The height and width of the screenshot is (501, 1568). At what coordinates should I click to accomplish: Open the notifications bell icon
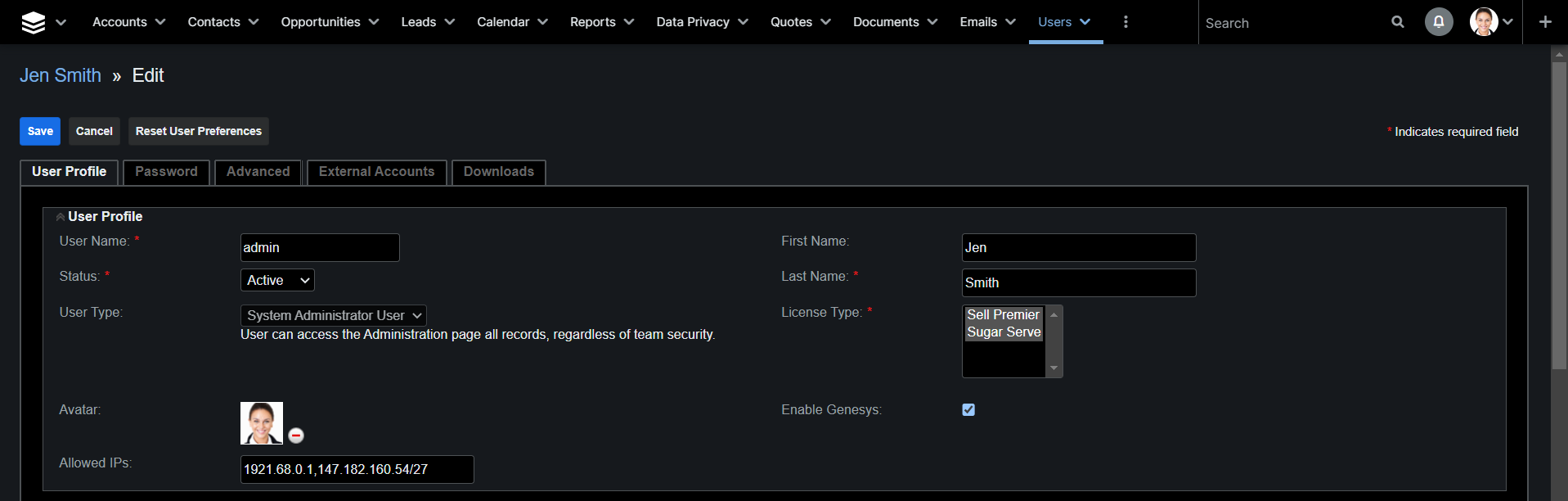point(1439,22)
